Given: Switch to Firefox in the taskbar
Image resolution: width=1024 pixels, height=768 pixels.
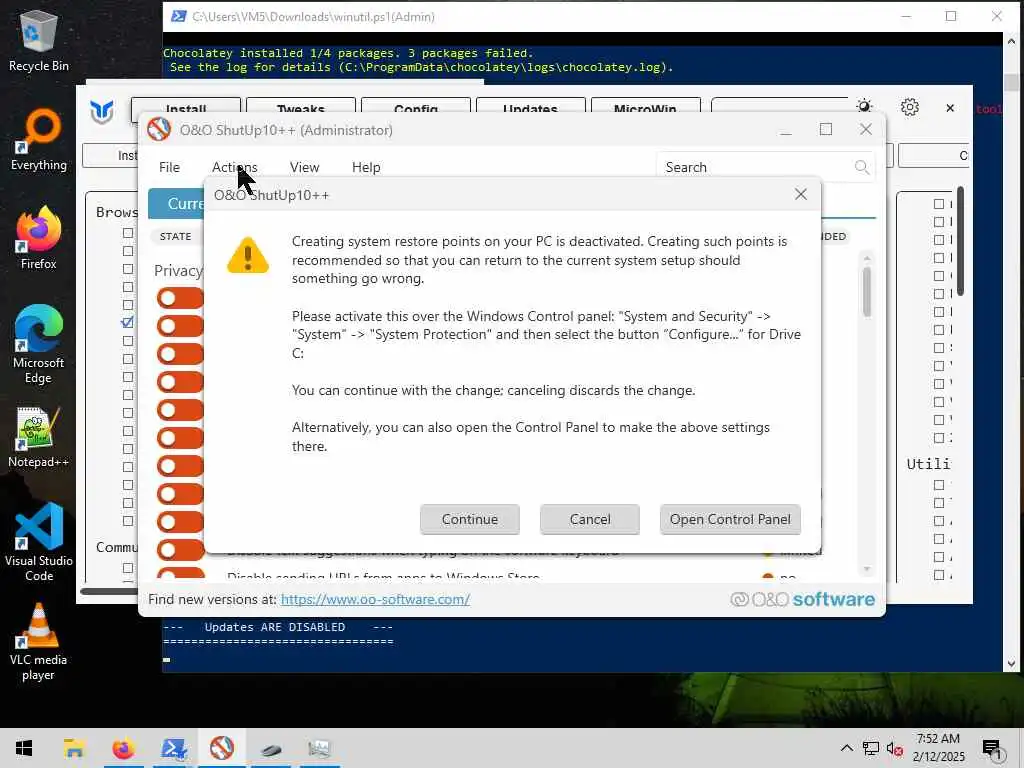Looking at the screenshot, I should point(123,748).
